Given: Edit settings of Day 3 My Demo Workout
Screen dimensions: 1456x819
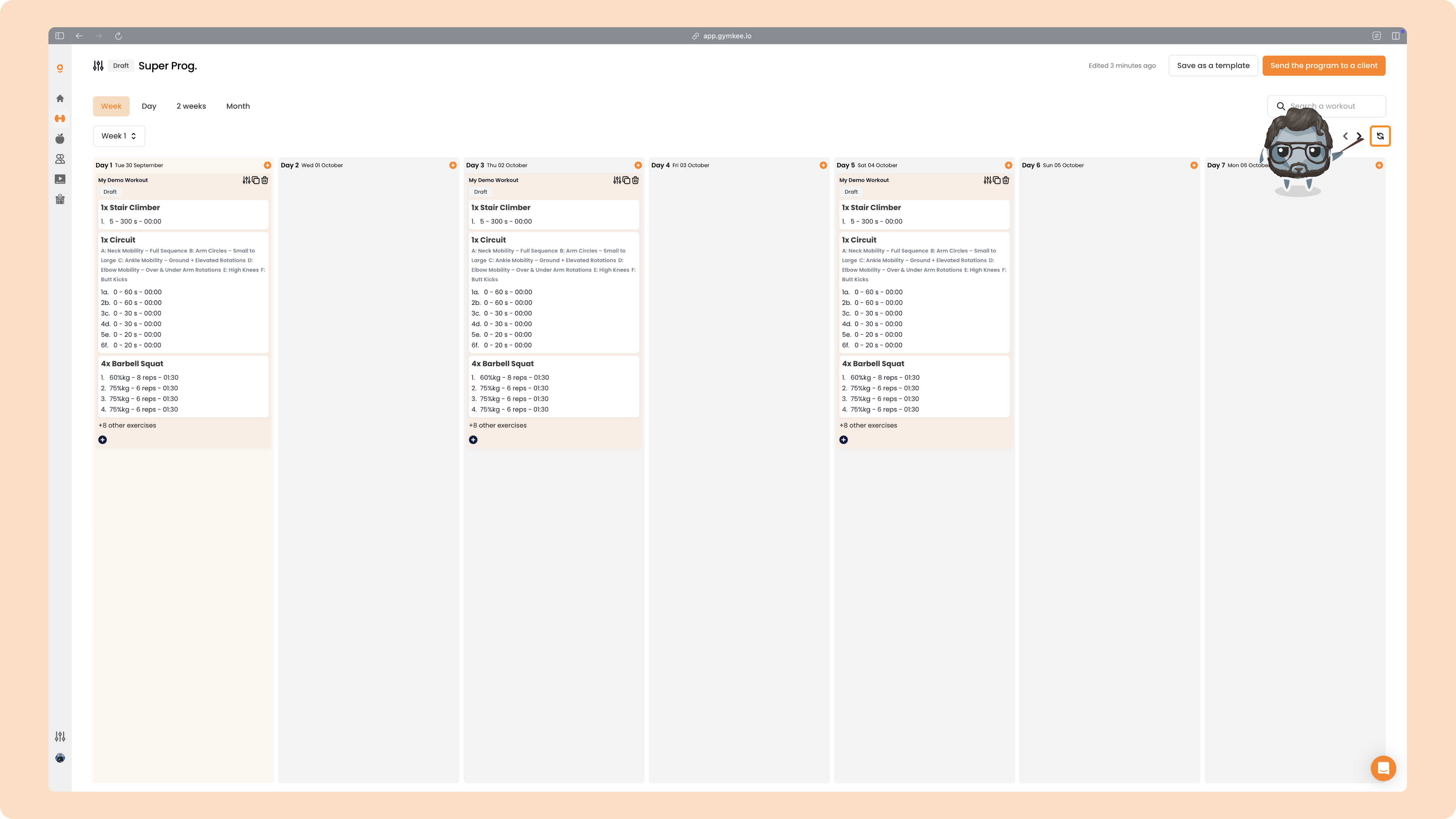Looking at the screenshot, I should (x=617, y=180).
